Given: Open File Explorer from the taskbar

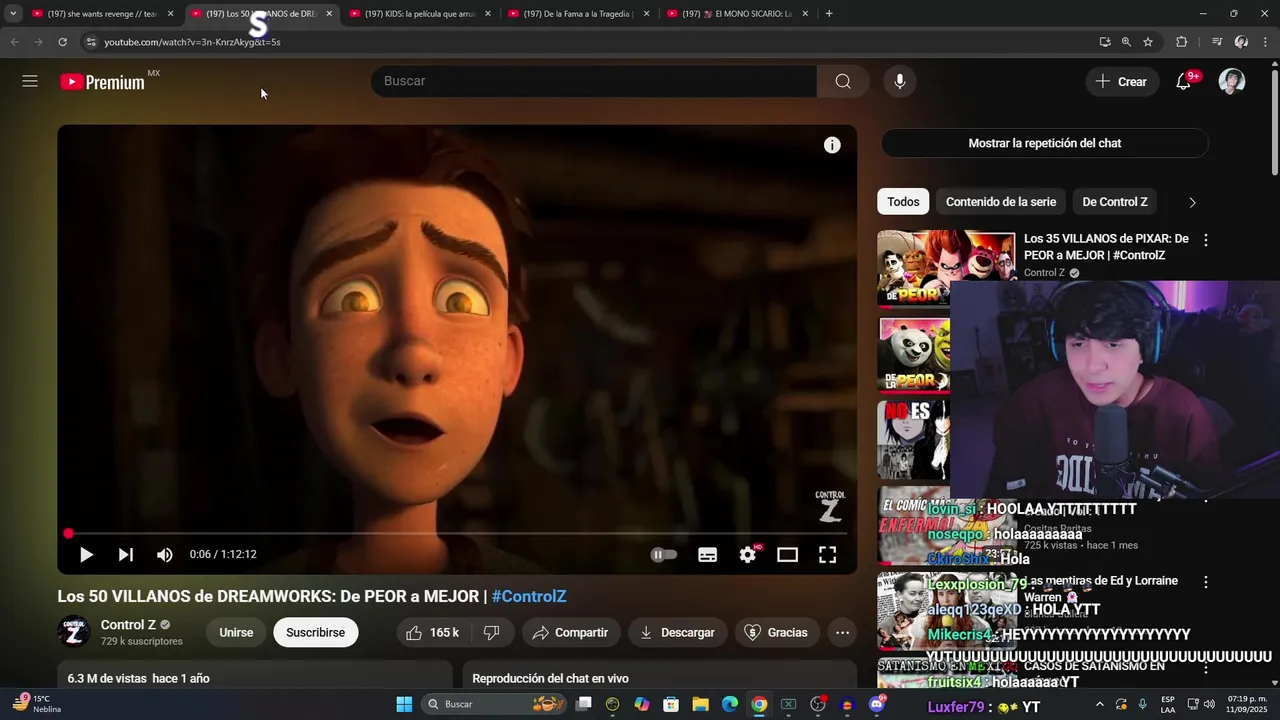Looking at the screenshot, I should tap(700, 704).
